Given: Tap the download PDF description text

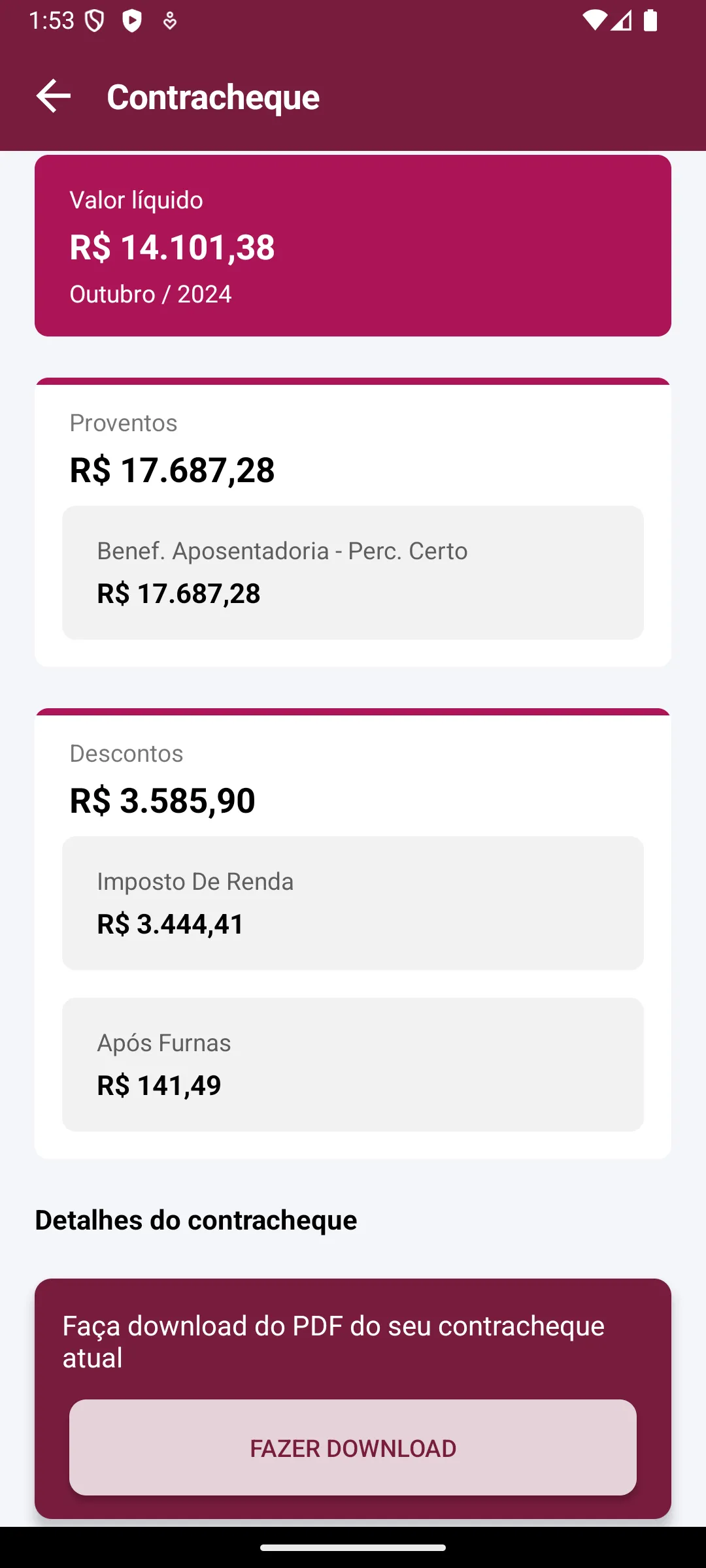Looking at the screenshot, I should point(333,1341).
